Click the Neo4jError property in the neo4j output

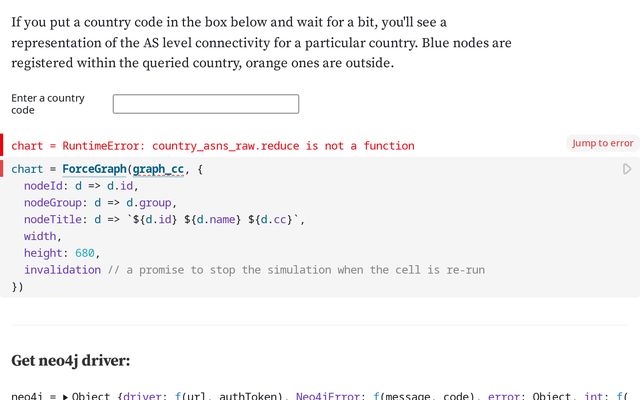[331, 397]
